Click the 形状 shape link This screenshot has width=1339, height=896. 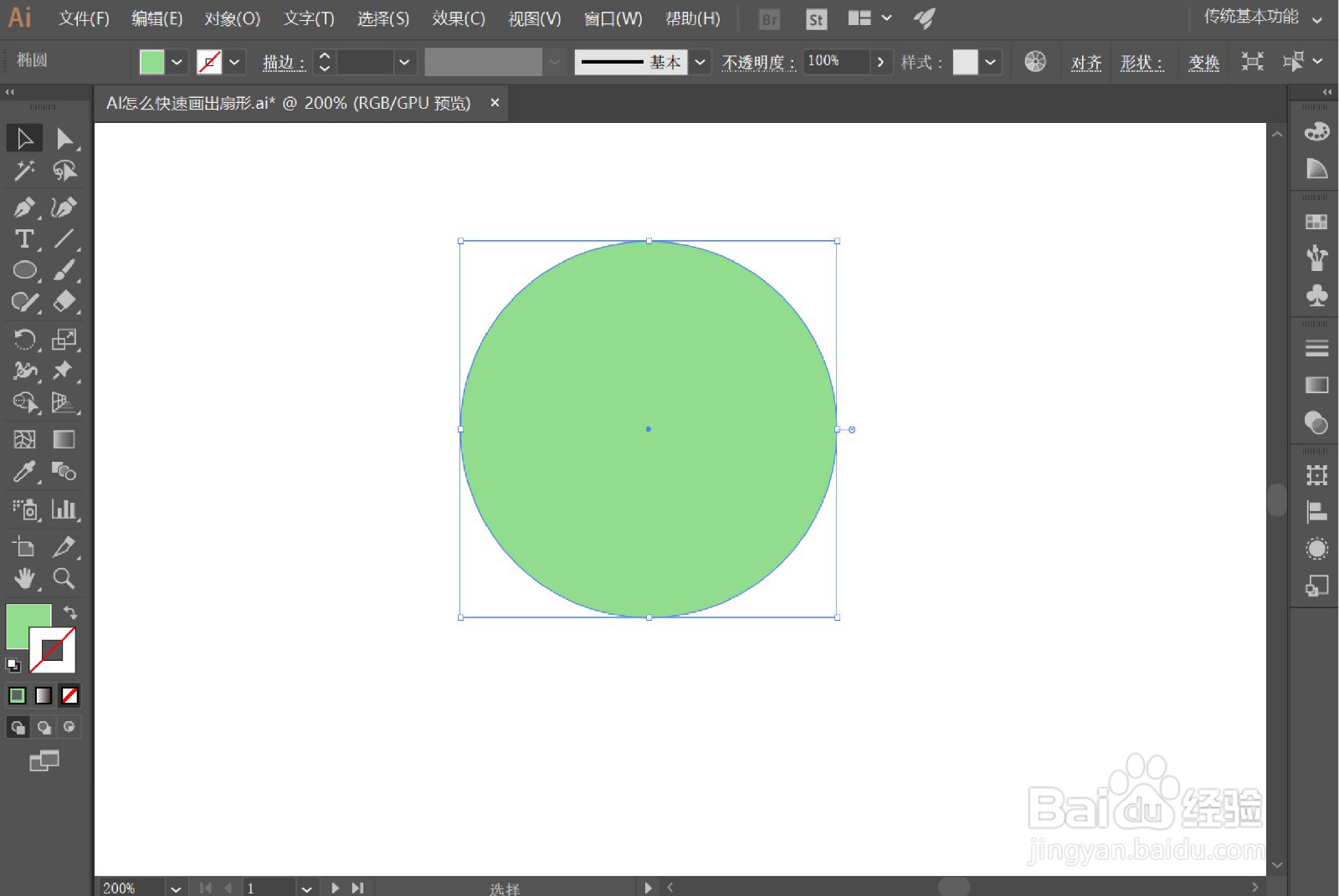click(x=1141, y=63)
